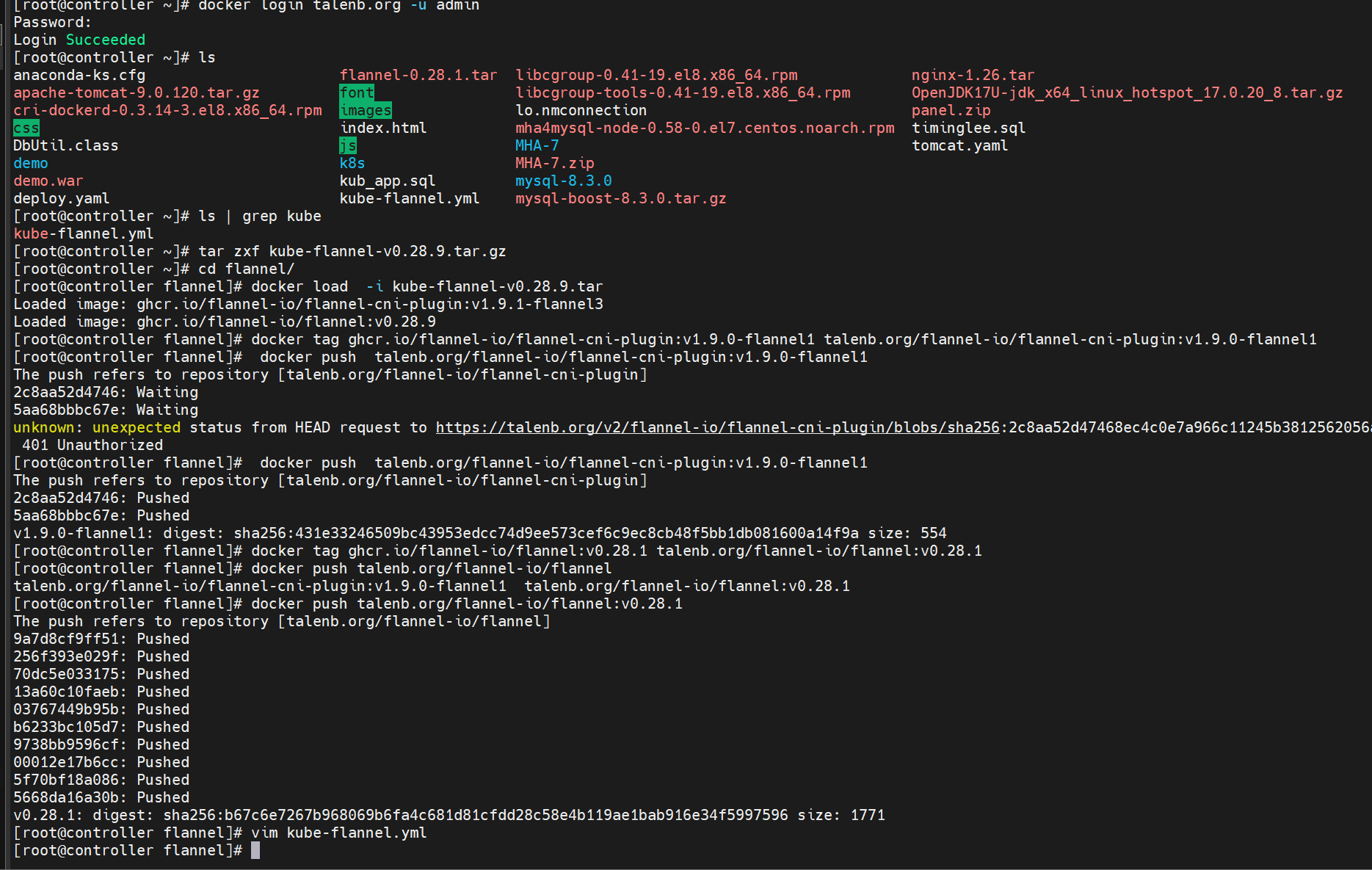Viewport: 1372px width, 870px height.
Task: Click the 'kube-flannel.yml' grep result
Action: pos(84,233)
